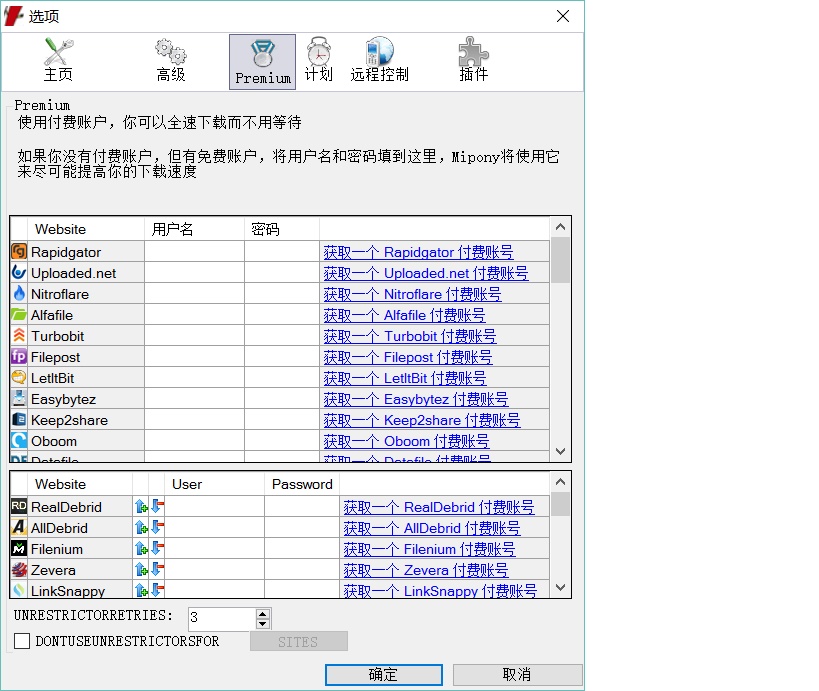Click the 用户名 column header
Image resolution: width=819 pixels, height=691 pixels.
coord(194,229)
